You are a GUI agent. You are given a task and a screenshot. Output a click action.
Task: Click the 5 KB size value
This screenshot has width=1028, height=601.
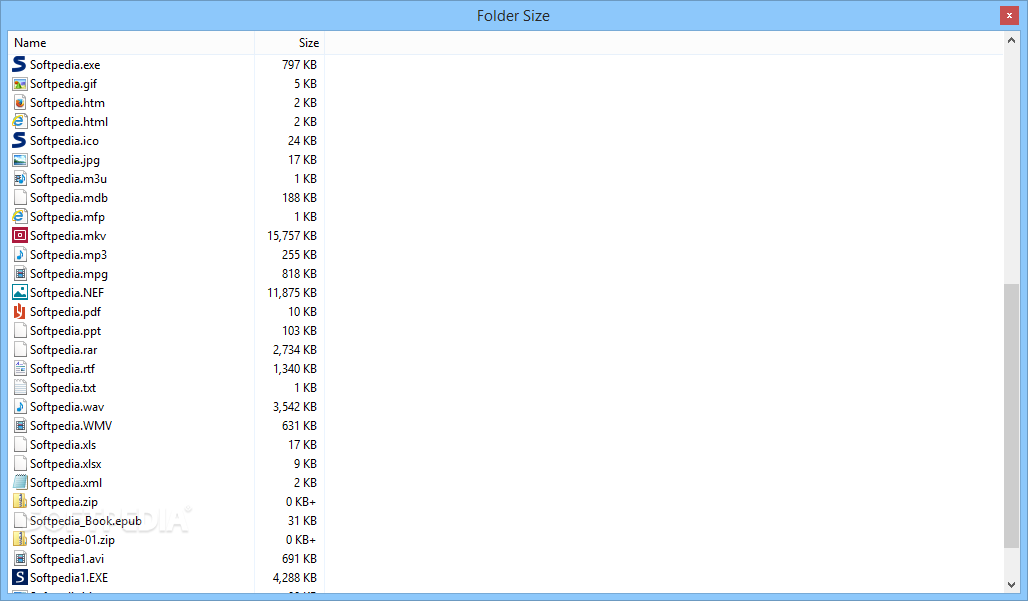pos(306,84)
